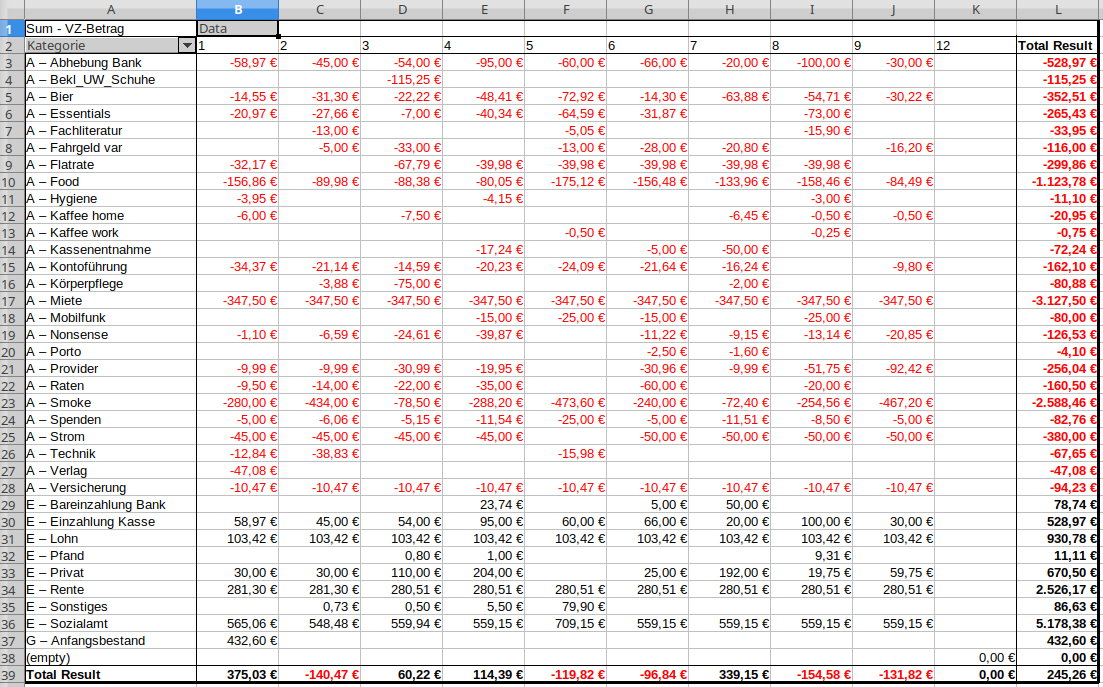Select the grand total cell 245,26 €

[x=1056, y=675]
